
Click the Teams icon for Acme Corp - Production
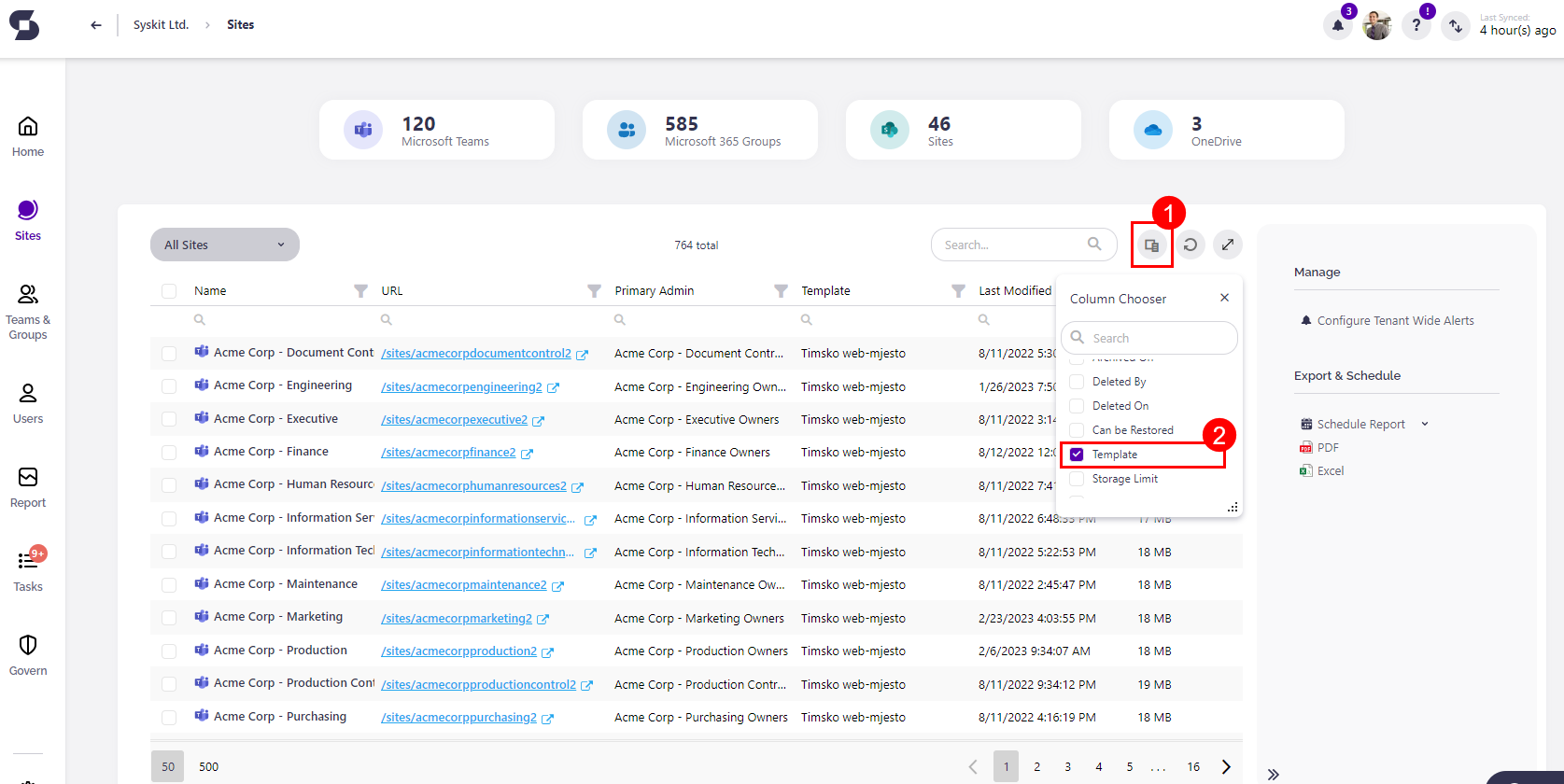pos(202,650)
